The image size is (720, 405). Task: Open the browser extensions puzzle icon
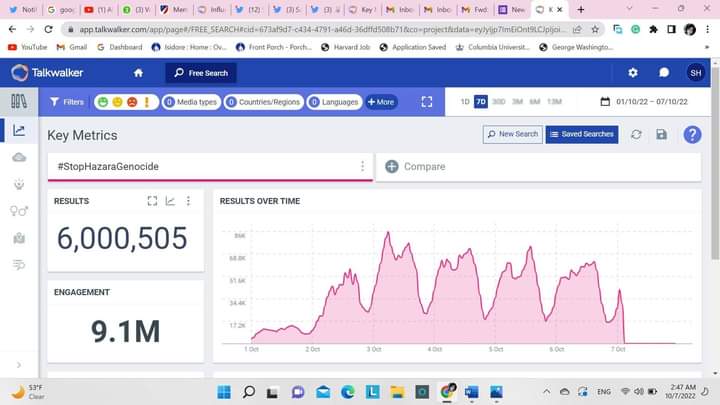[x=653, y=29]
